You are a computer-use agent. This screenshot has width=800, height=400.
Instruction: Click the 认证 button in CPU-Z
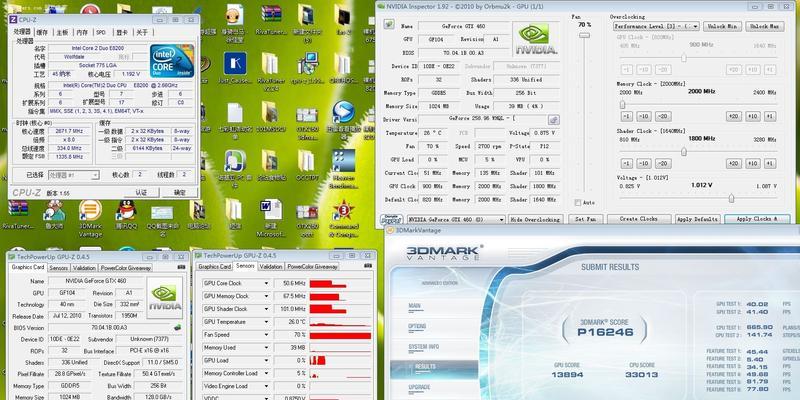(x=141, y=192)
